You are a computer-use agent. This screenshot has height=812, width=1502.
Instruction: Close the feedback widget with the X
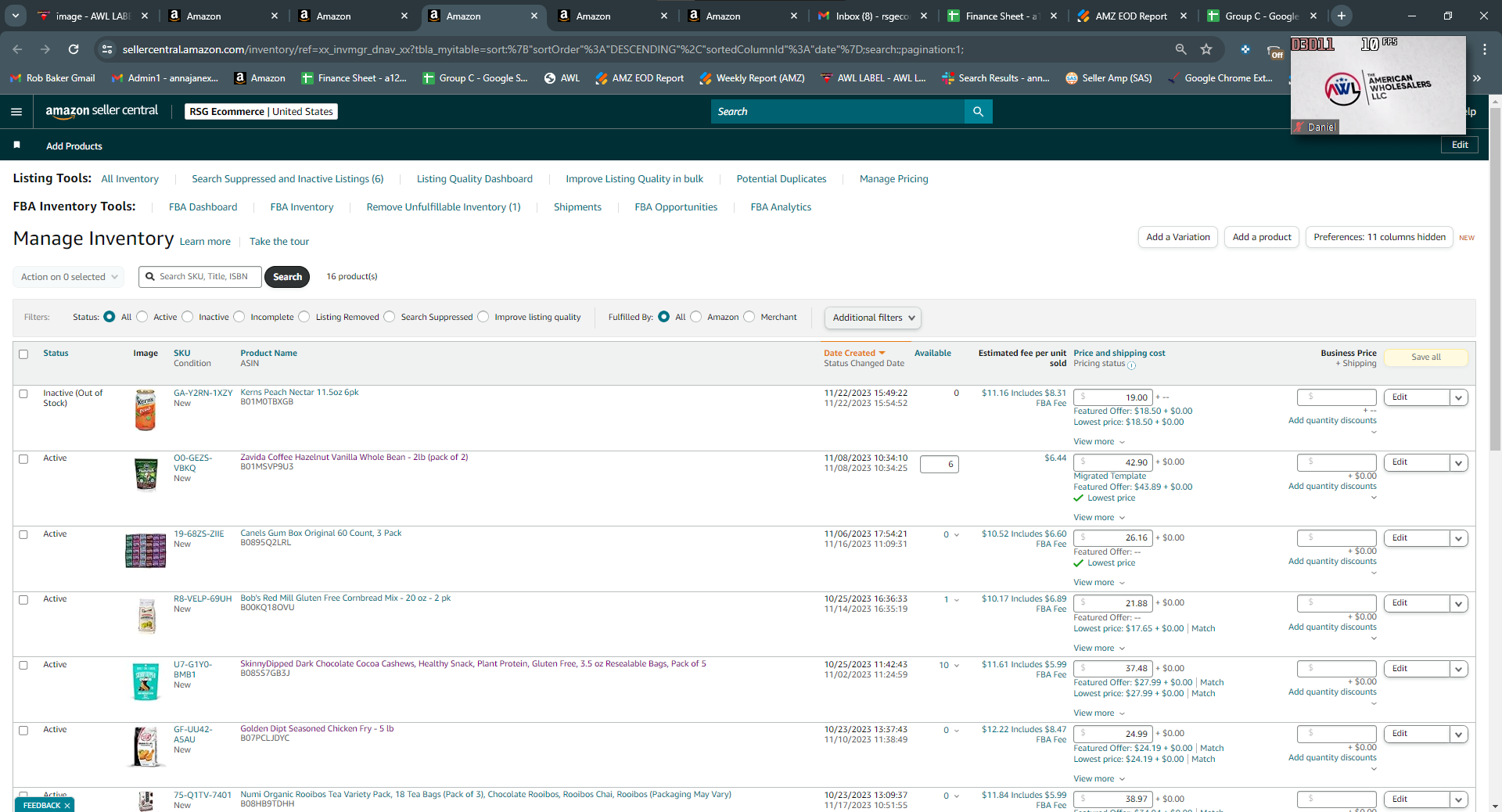tap(67, 805)
